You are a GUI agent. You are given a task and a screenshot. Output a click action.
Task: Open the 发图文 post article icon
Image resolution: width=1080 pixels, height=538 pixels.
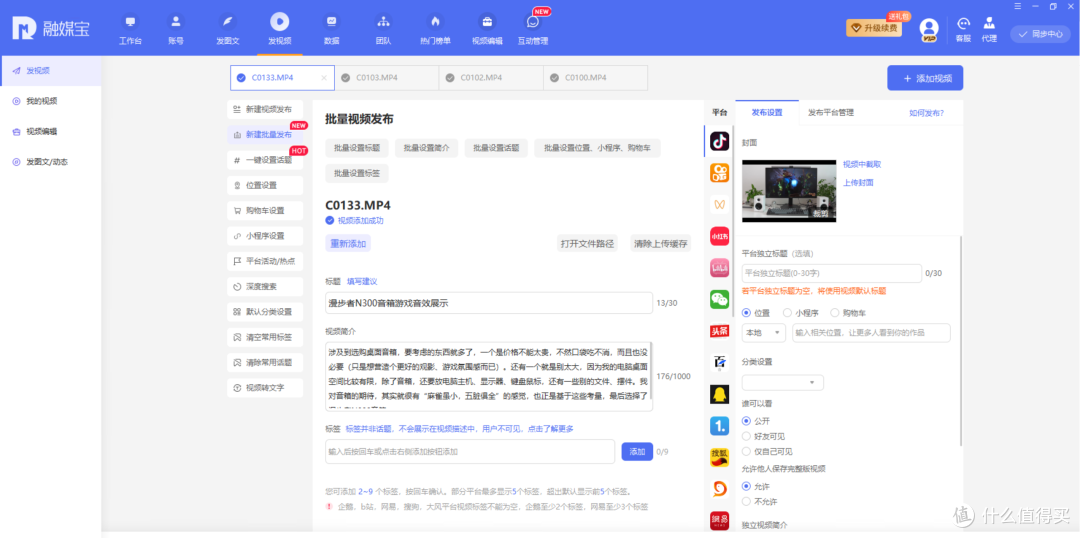[227, 21]
